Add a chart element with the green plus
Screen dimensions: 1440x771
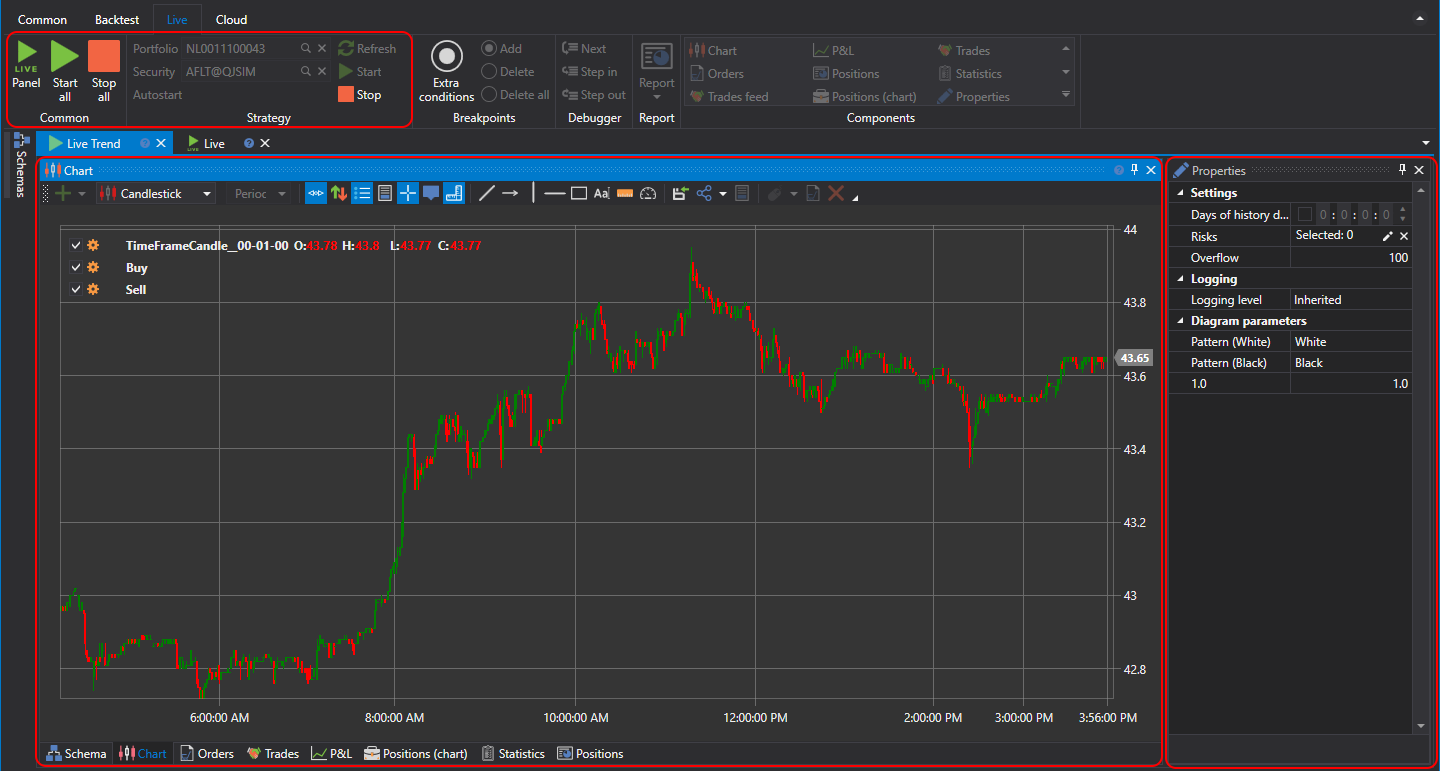63,194
